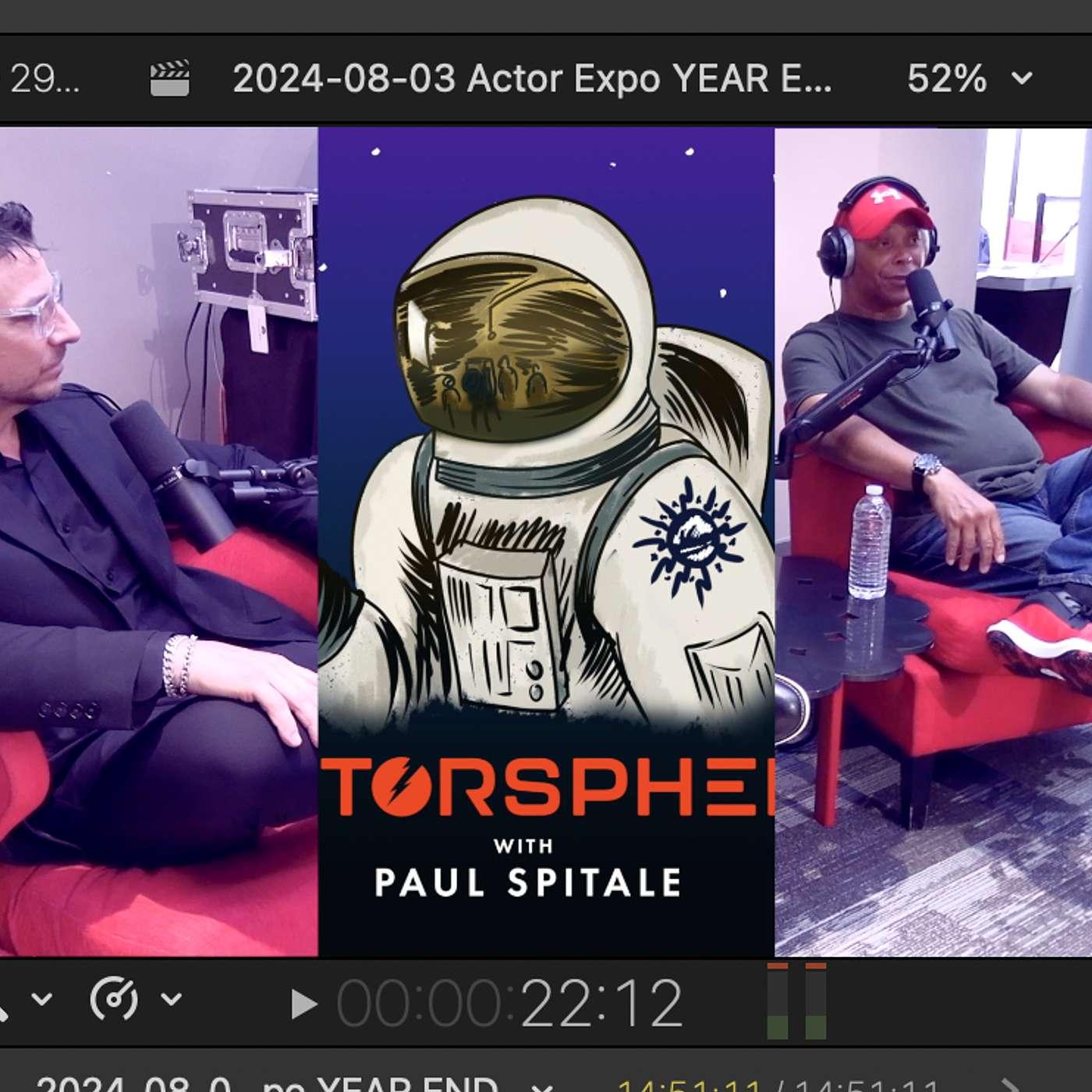Click the clapperboard project icon
The height and width of the screenshot is (1092, 1092).
point(169,79)
